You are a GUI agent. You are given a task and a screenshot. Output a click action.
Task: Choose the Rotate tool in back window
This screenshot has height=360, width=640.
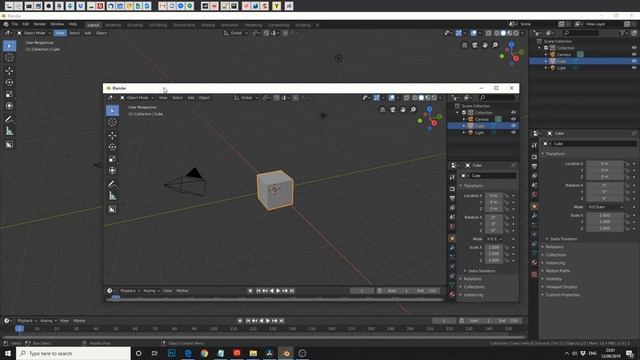9,82
